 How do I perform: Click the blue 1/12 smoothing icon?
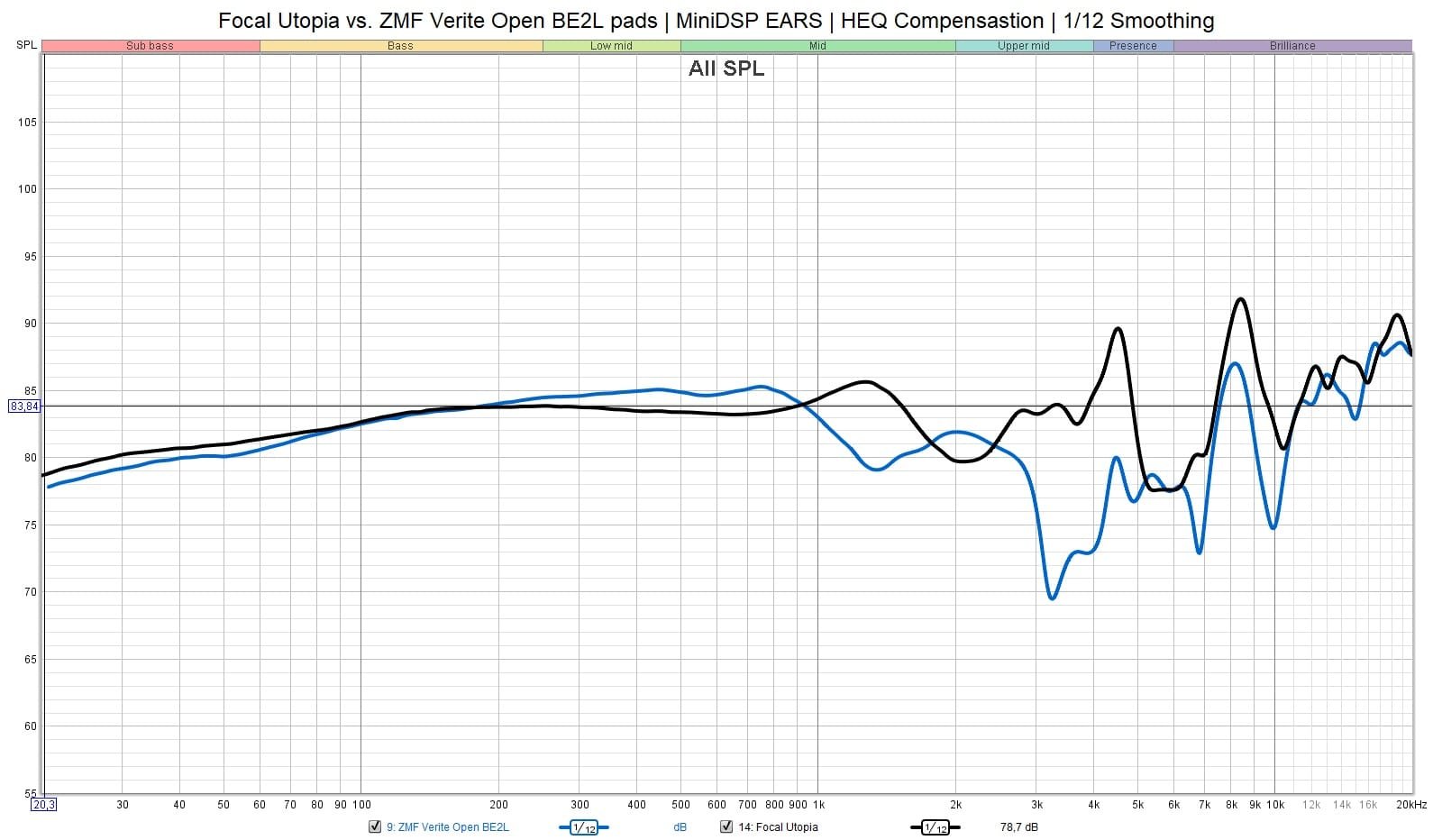tap(583, 827)
